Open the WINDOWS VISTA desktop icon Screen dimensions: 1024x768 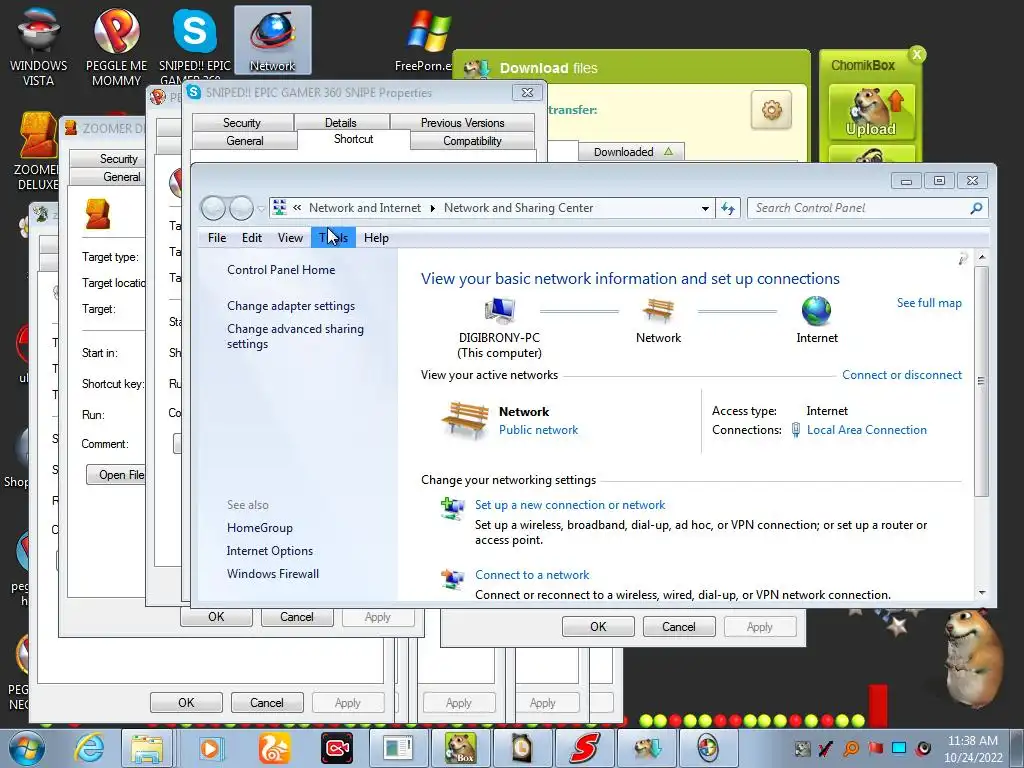point(39,46)
